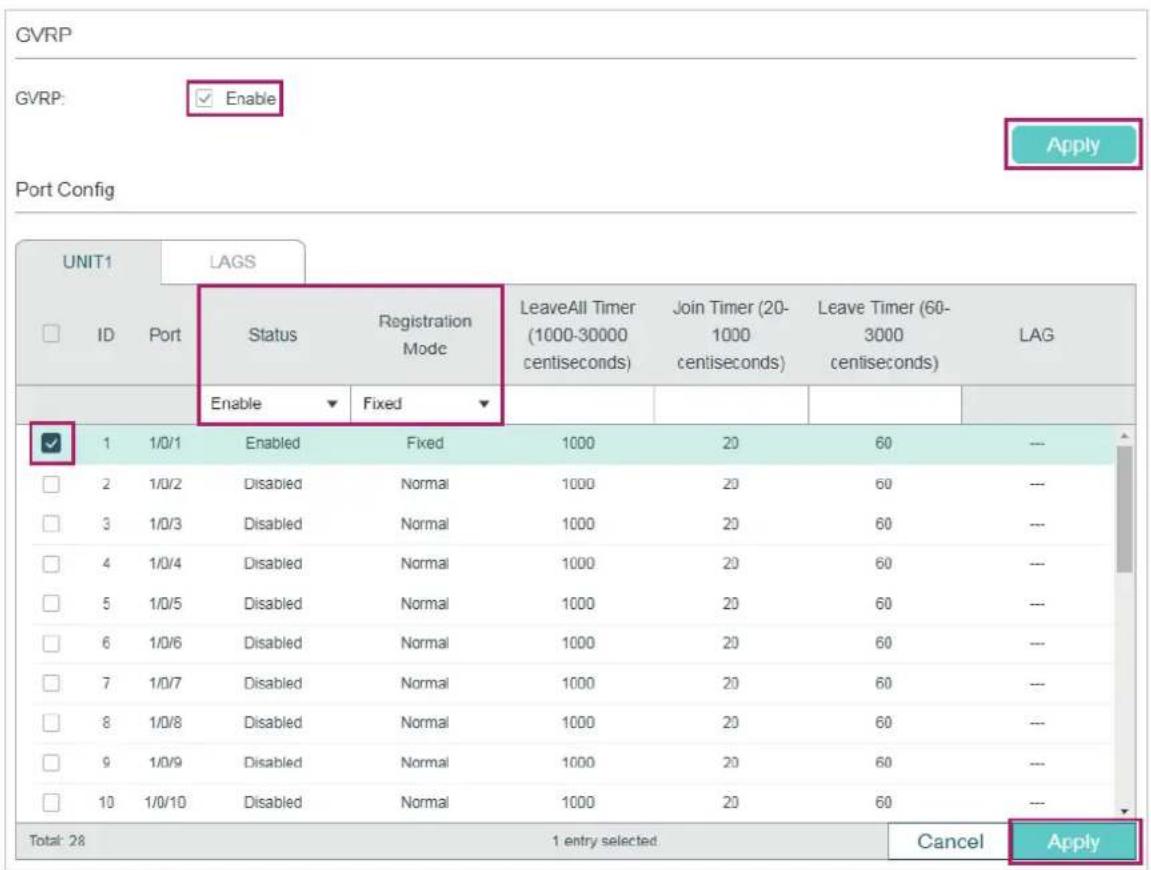The height and width of the screenshot is (870, 1151).
Task: Check the checkbox for port 1/0/6
Action: (x=51, y=644)
